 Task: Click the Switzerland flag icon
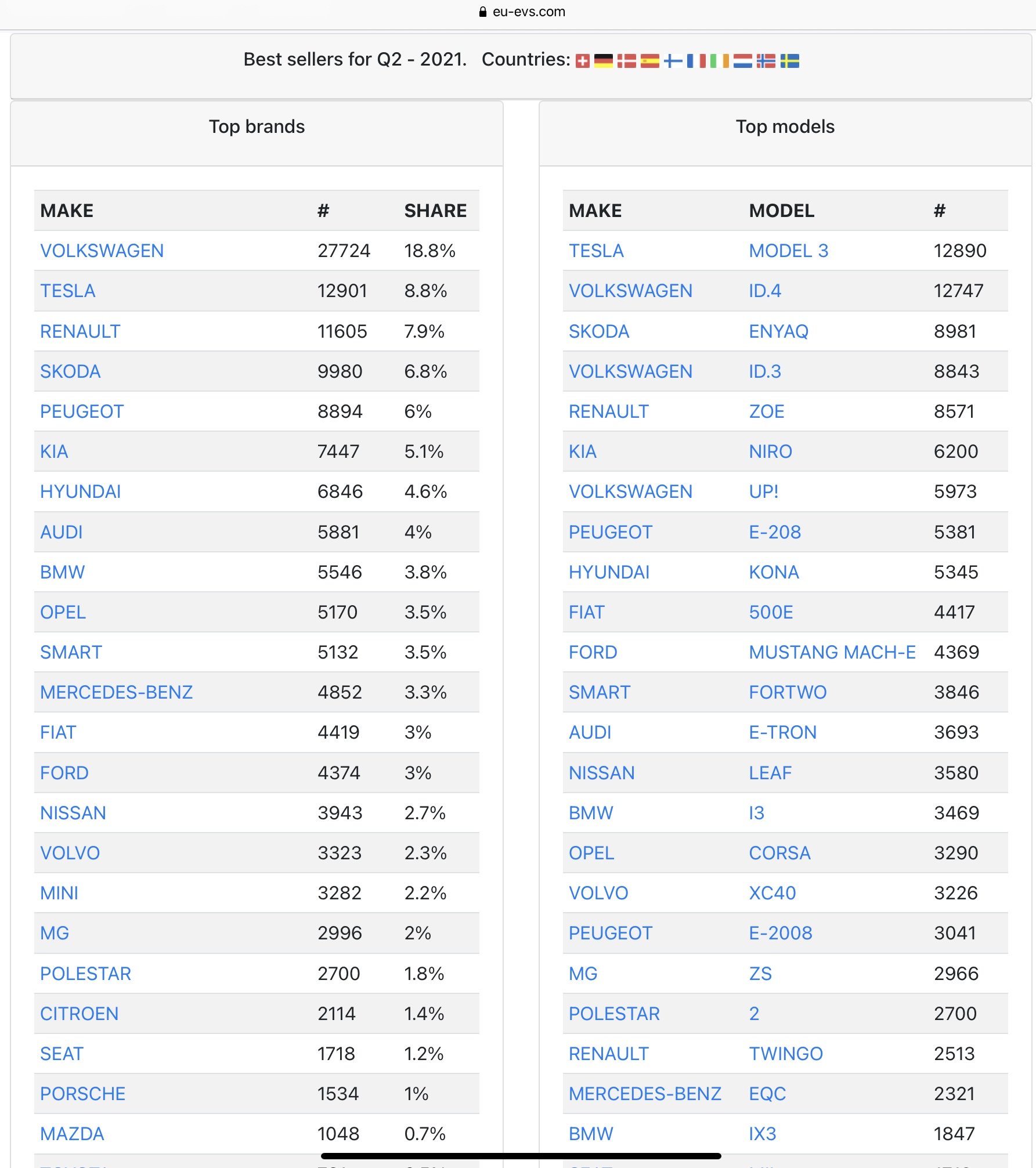[582, 61]
